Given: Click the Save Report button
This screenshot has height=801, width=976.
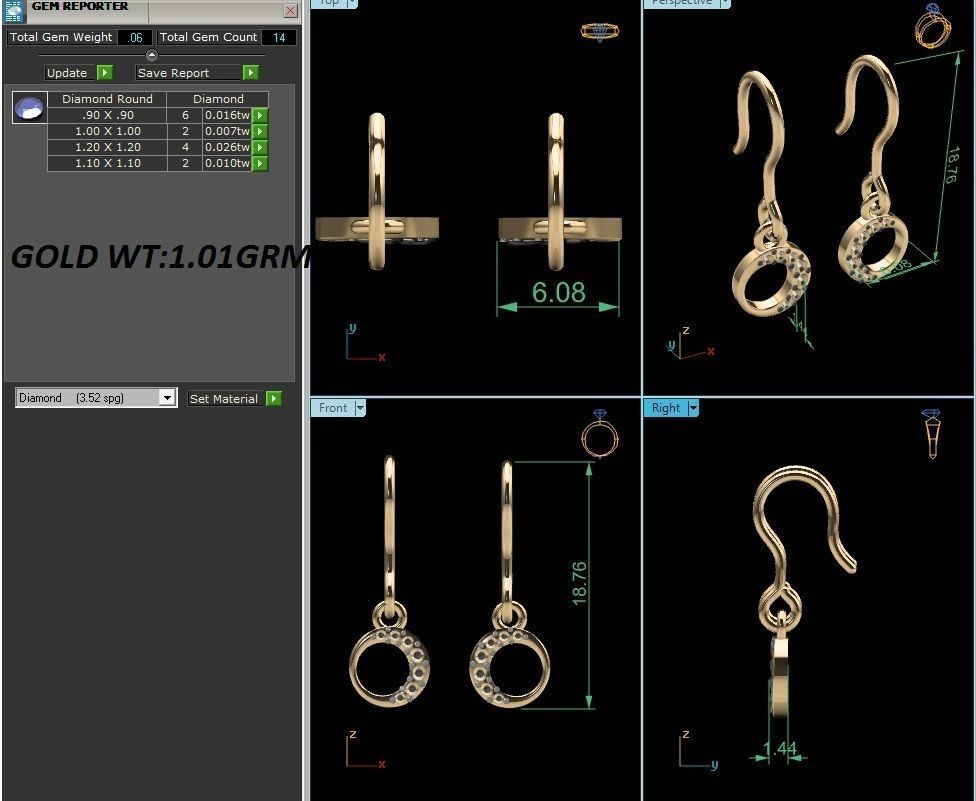Looking at the screenshot, I should coord(187,73).
